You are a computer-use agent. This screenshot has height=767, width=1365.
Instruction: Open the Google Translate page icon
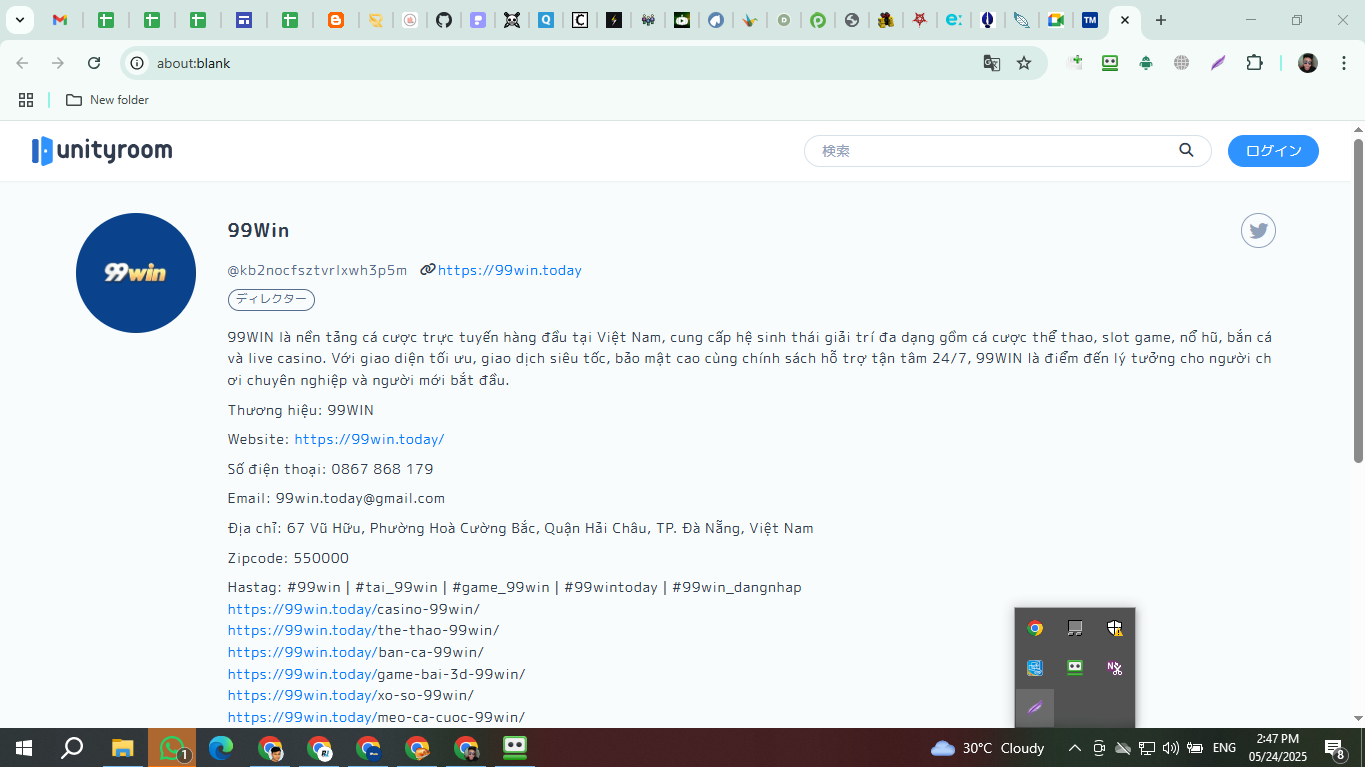(991, 63)
